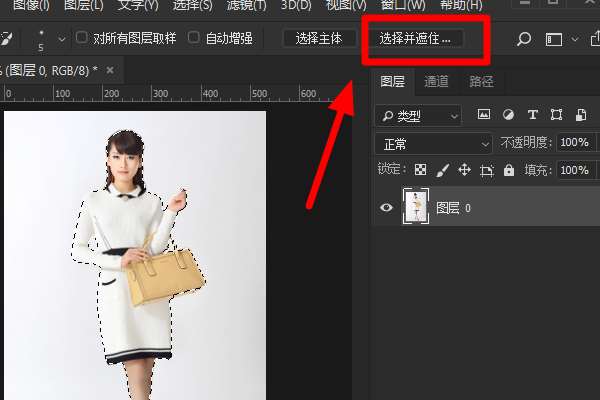Lock image pixels brush icon
600x400 pixels.
click(x=442, y=170)
